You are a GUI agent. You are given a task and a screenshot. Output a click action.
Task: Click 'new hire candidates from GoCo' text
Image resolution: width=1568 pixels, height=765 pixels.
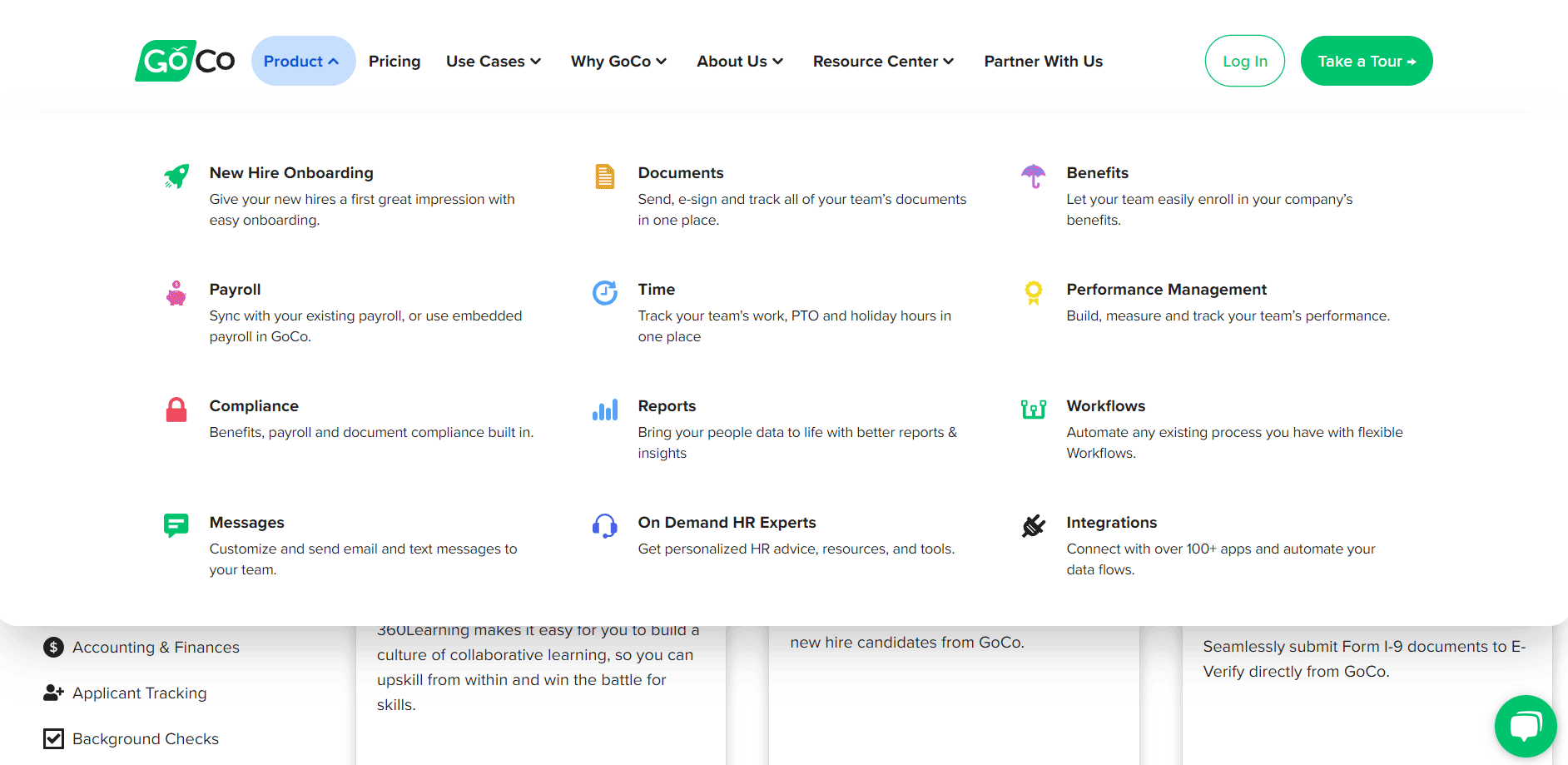click(x=907, y=642)
